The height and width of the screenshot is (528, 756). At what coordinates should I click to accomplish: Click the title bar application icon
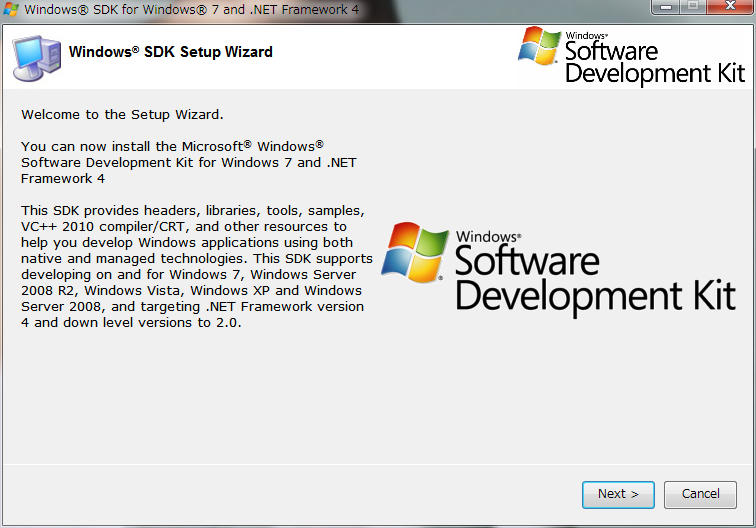point(11,9)
